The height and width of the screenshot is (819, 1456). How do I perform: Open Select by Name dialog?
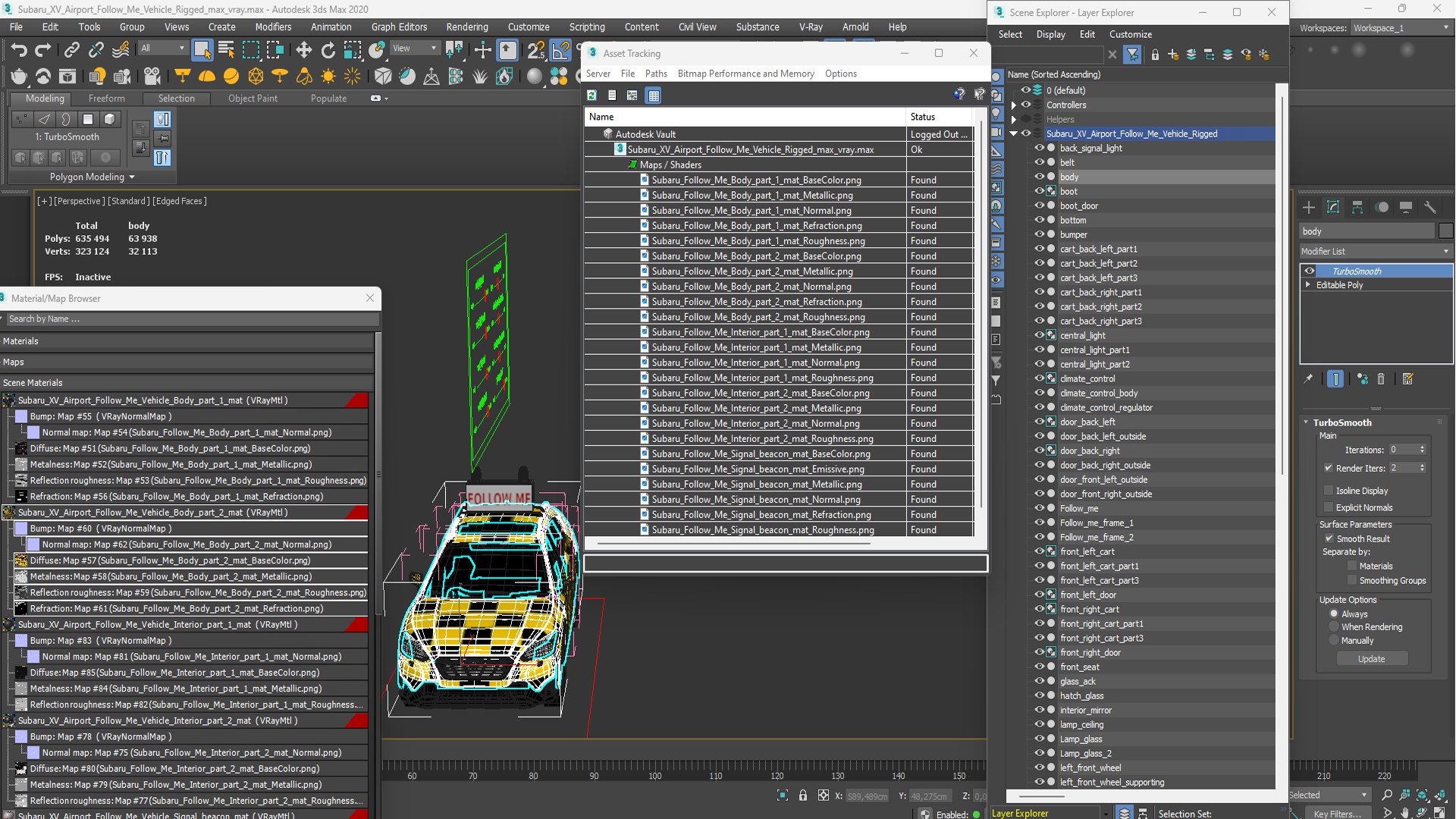226,50
